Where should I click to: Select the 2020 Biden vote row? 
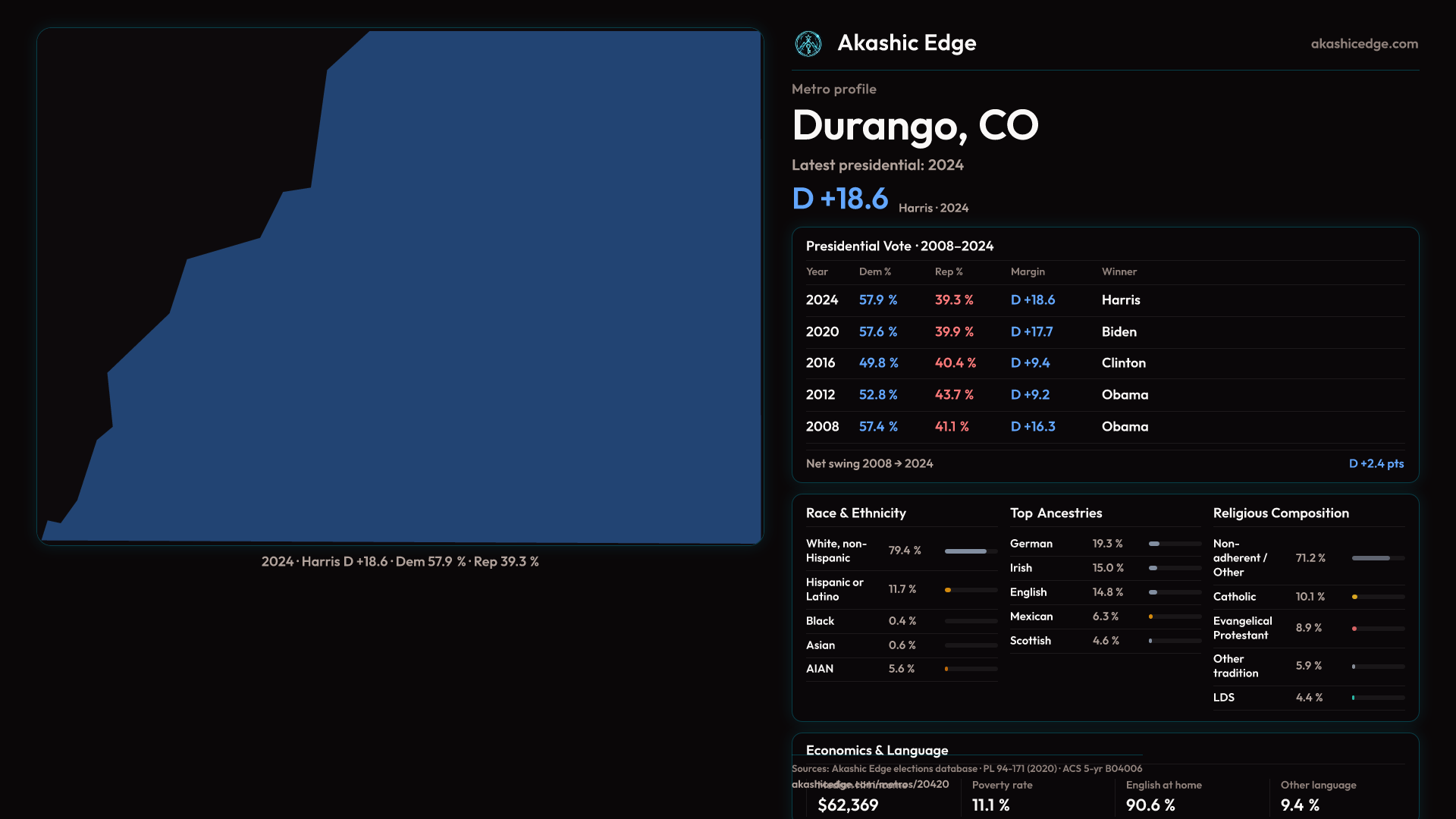click(x=1104, y=332)
